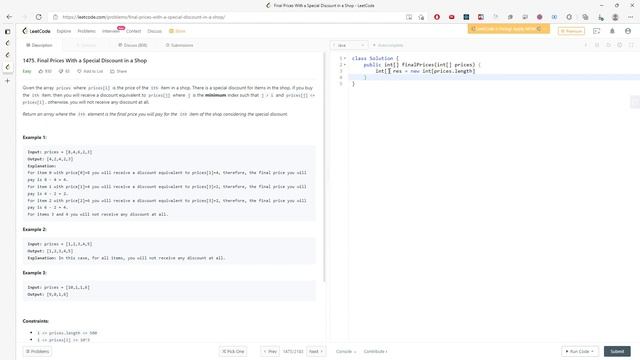Click Add to List
Screen dimensions: 640x360
click(x=90, y=71)
